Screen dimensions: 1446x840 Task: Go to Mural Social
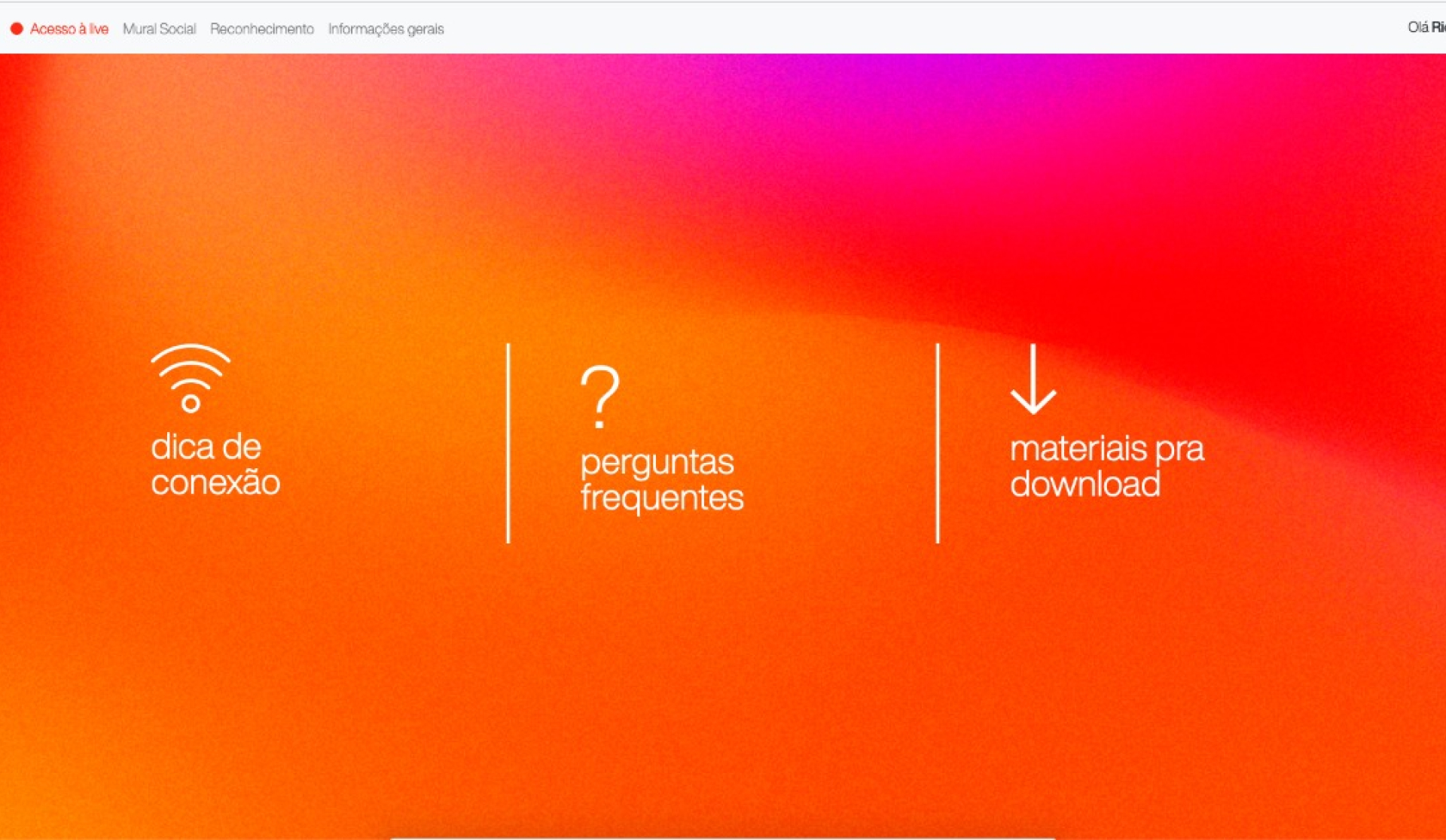point(159,29)
